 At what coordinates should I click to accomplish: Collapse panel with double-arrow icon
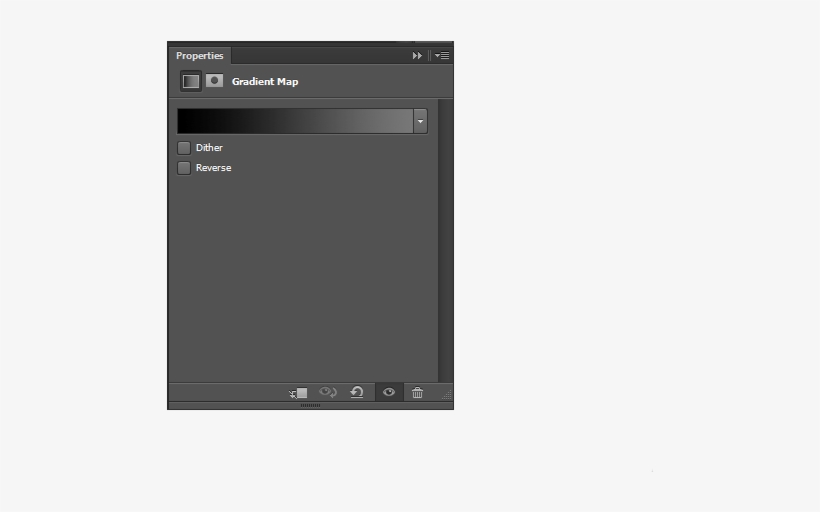[x=417, y=55]
